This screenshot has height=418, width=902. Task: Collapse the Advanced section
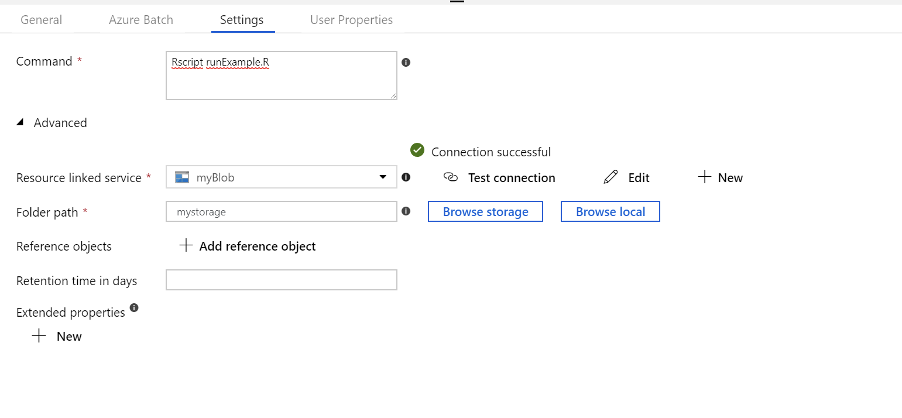(x=52, y=122)
